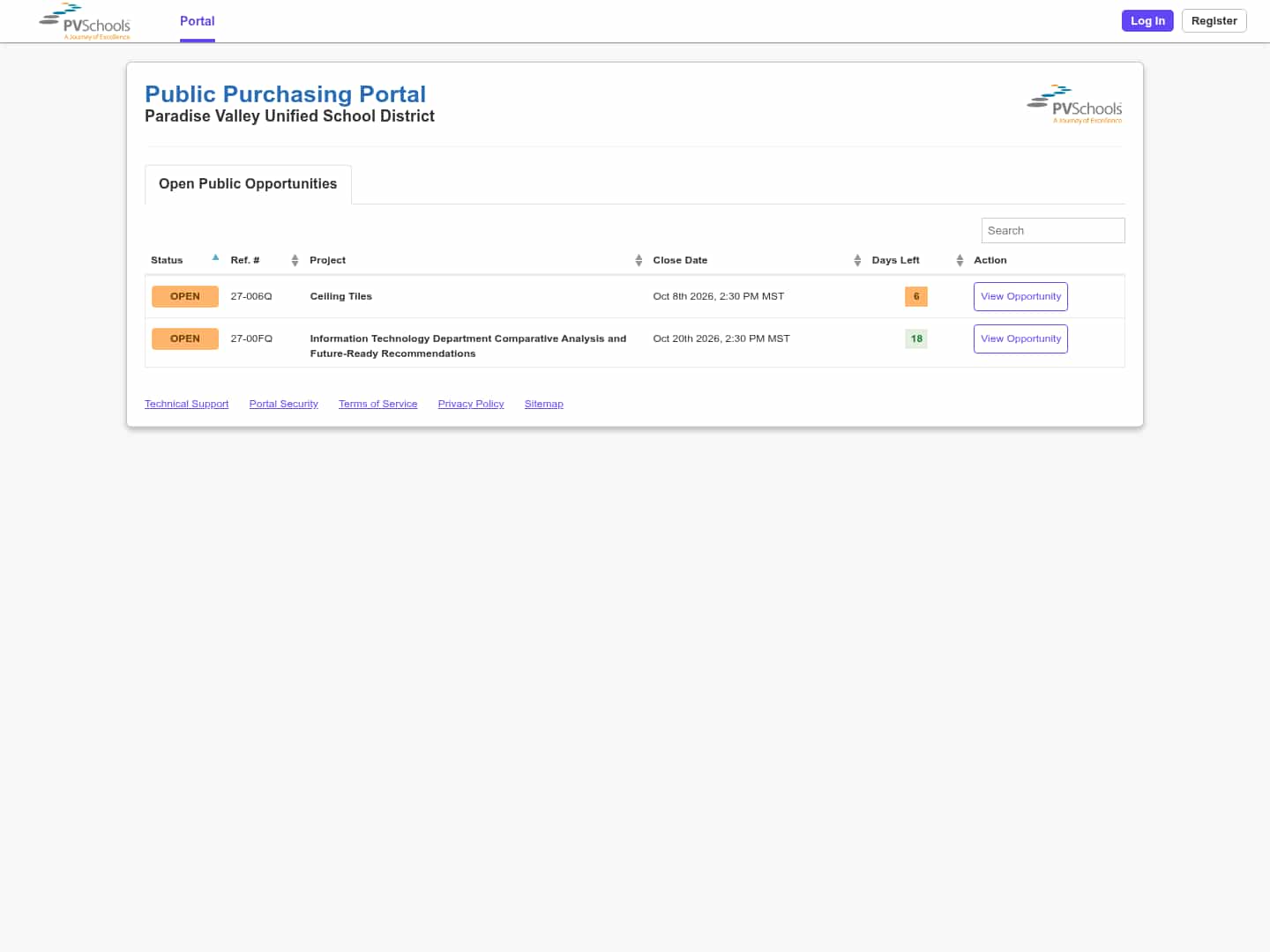This screenshot has width=1270, height=952.
Task: Open the Portal Security link
Action: pos(284,404)
